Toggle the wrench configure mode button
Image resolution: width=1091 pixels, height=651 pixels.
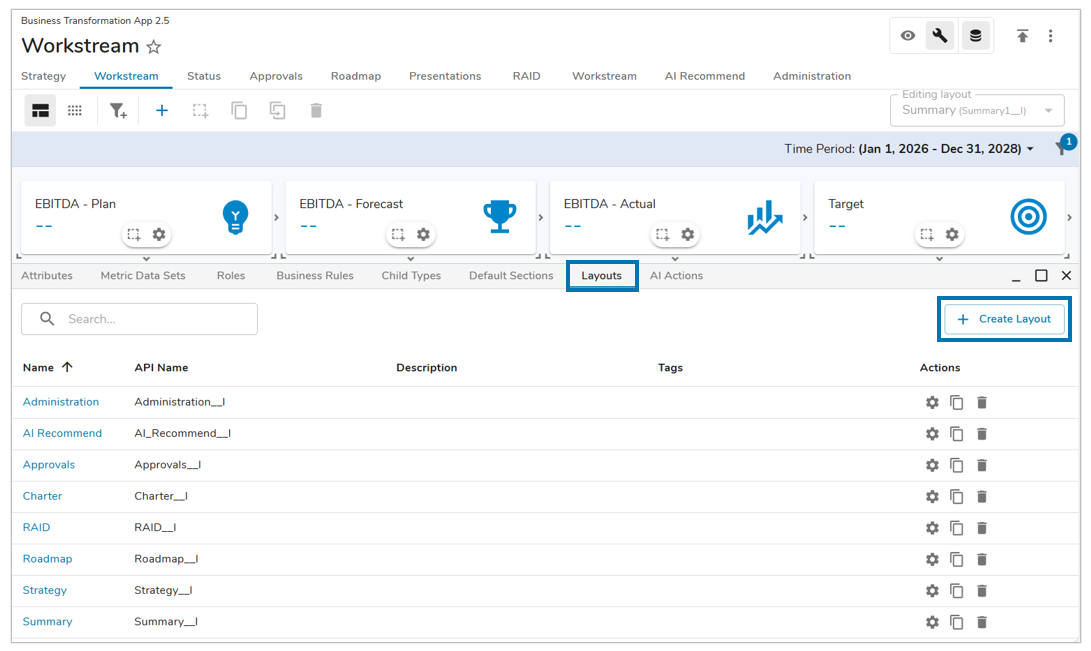click(940, 36)
